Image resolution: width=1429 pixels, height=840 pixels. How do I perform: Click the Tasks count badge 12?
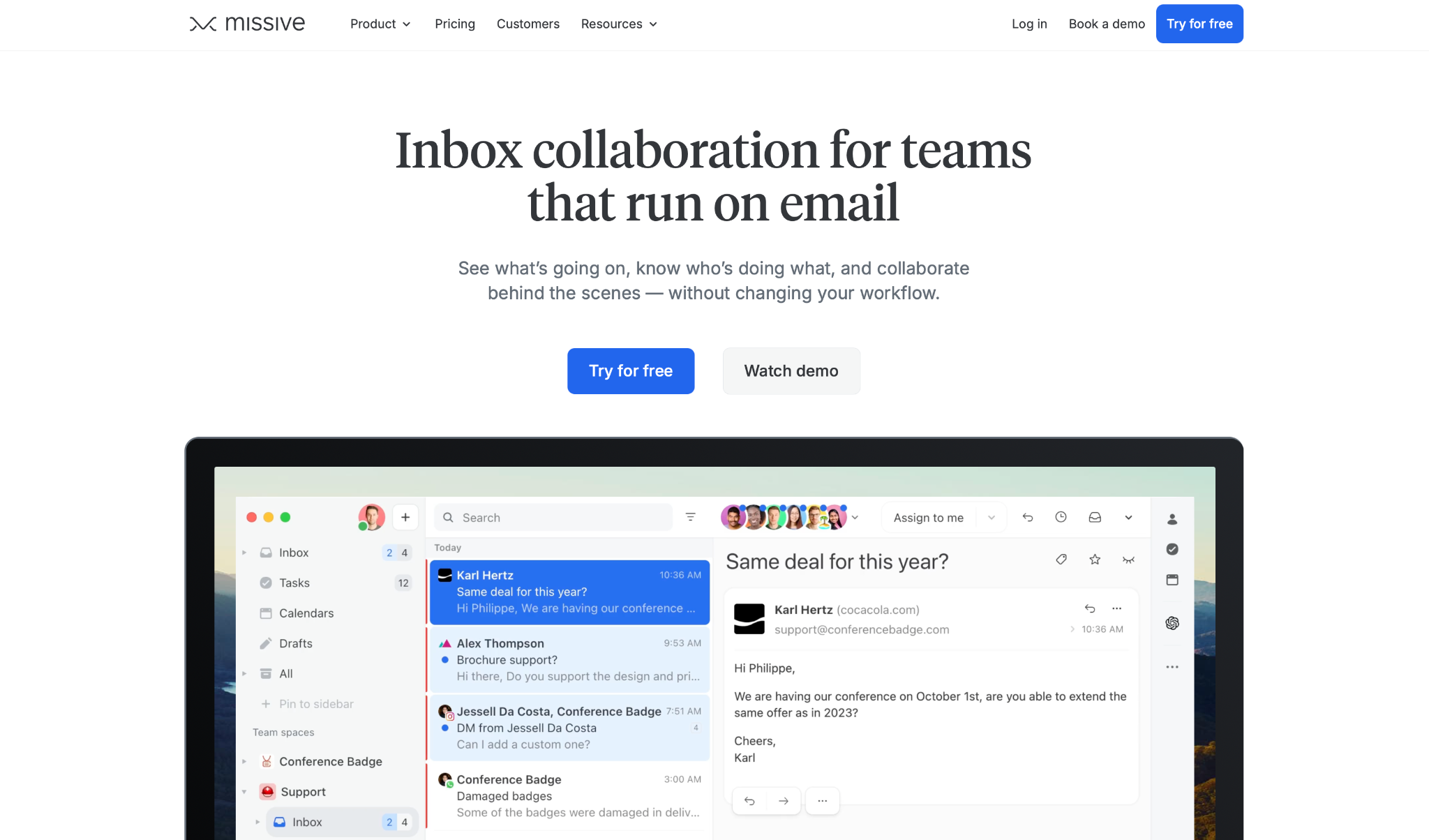(403, 583)
